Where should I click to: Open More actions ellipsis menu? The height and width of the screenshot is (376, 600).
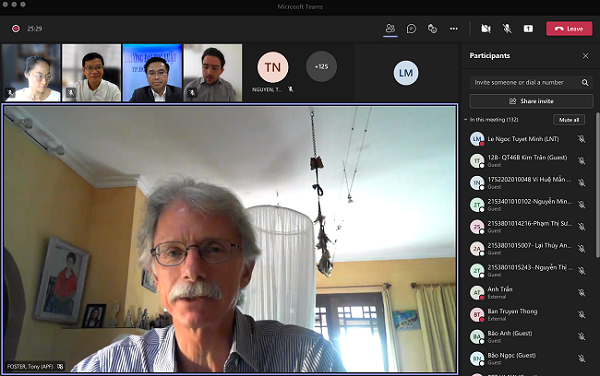[454, 29]
